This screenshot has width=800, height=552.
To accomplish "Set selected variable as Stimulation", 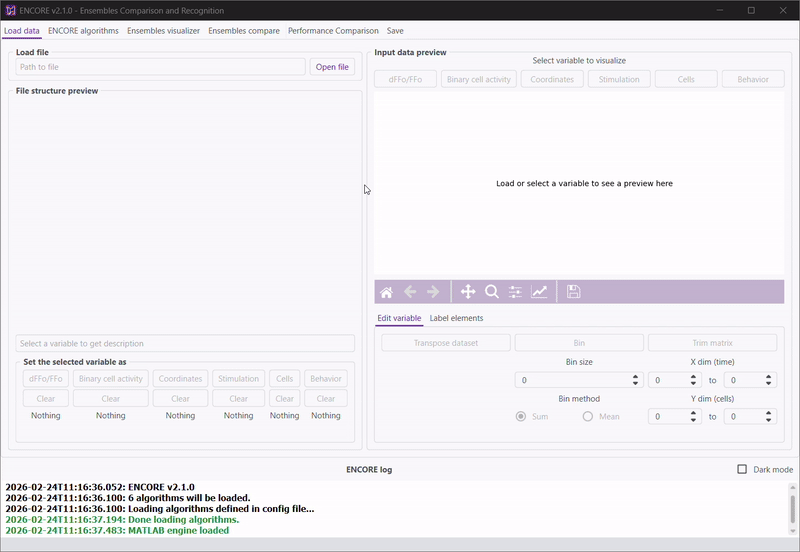I will tap(238, 379).
